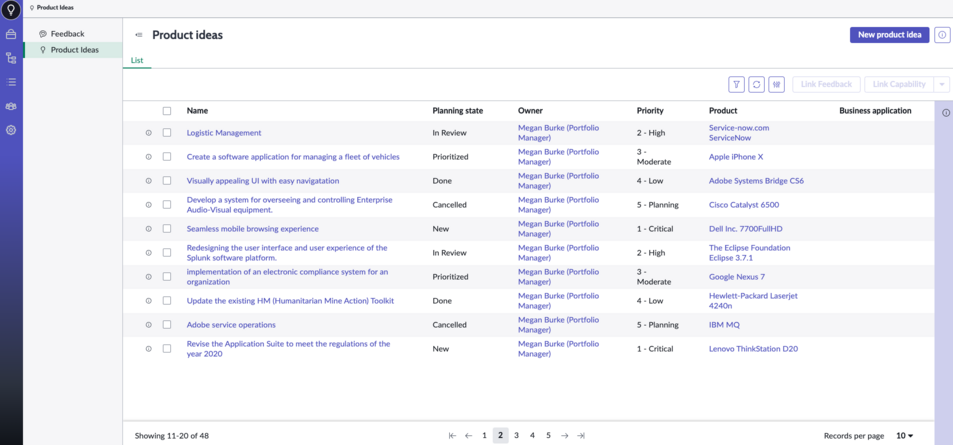Click the lightbulb logo icon in sidebar
953x445 pixels.
click(x=11, y=10)
